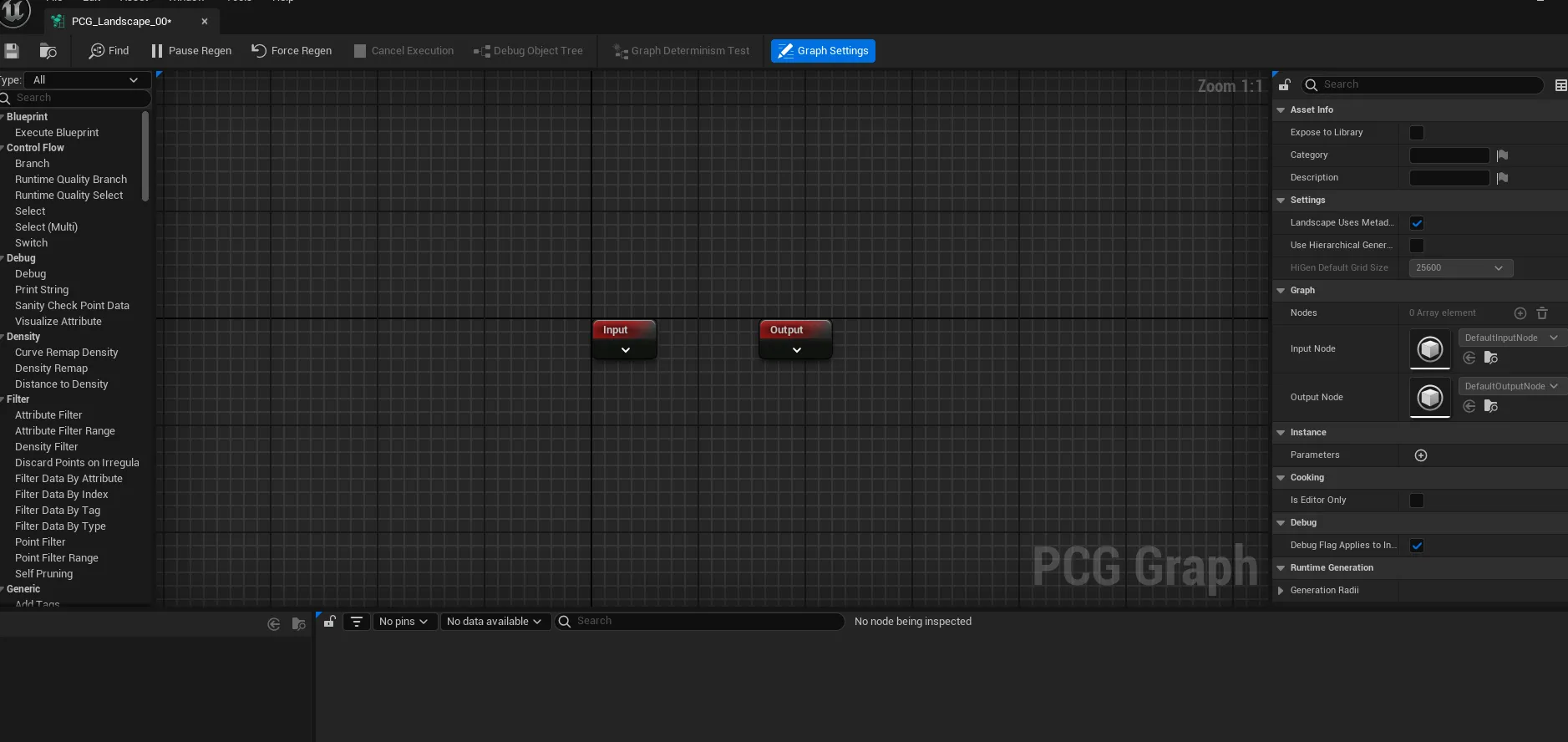Collapse the Asset Info section
Image resolution: width=1568 pixels, height=742 pixels.
click(x=1281, y=110)
